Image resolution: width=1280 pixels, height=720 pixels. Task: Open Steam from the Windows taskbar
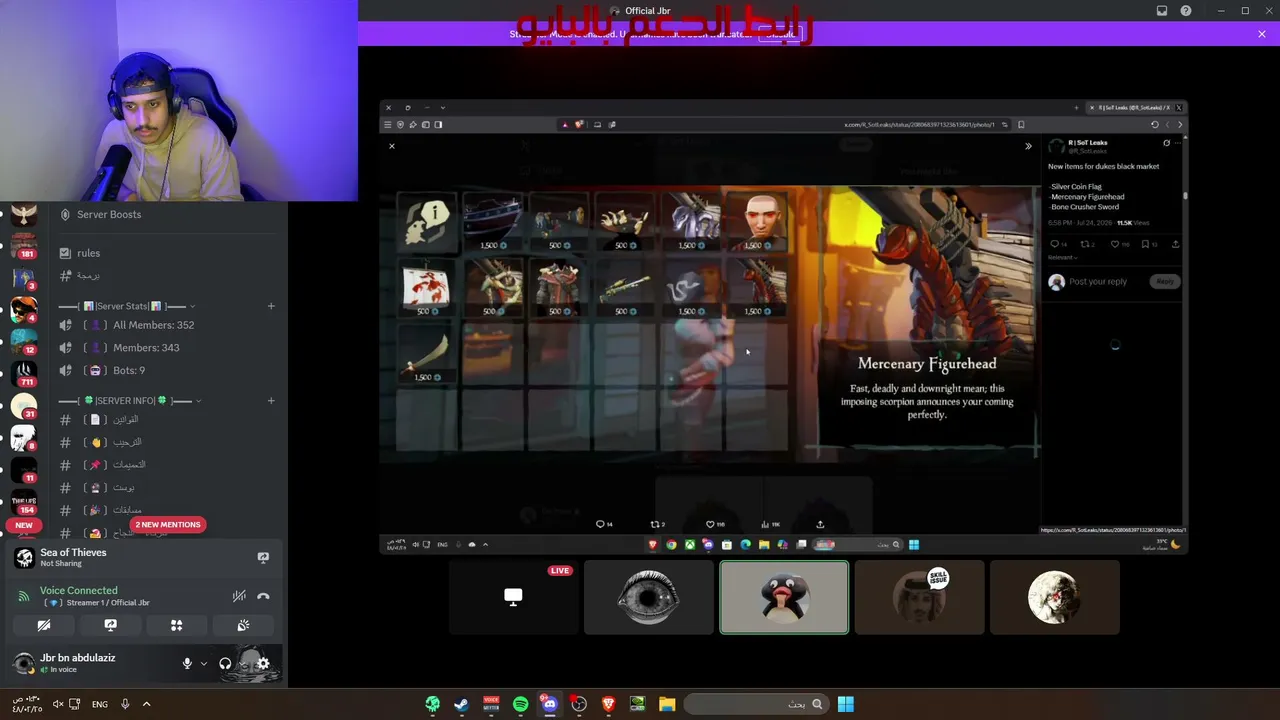pos(461,704)
